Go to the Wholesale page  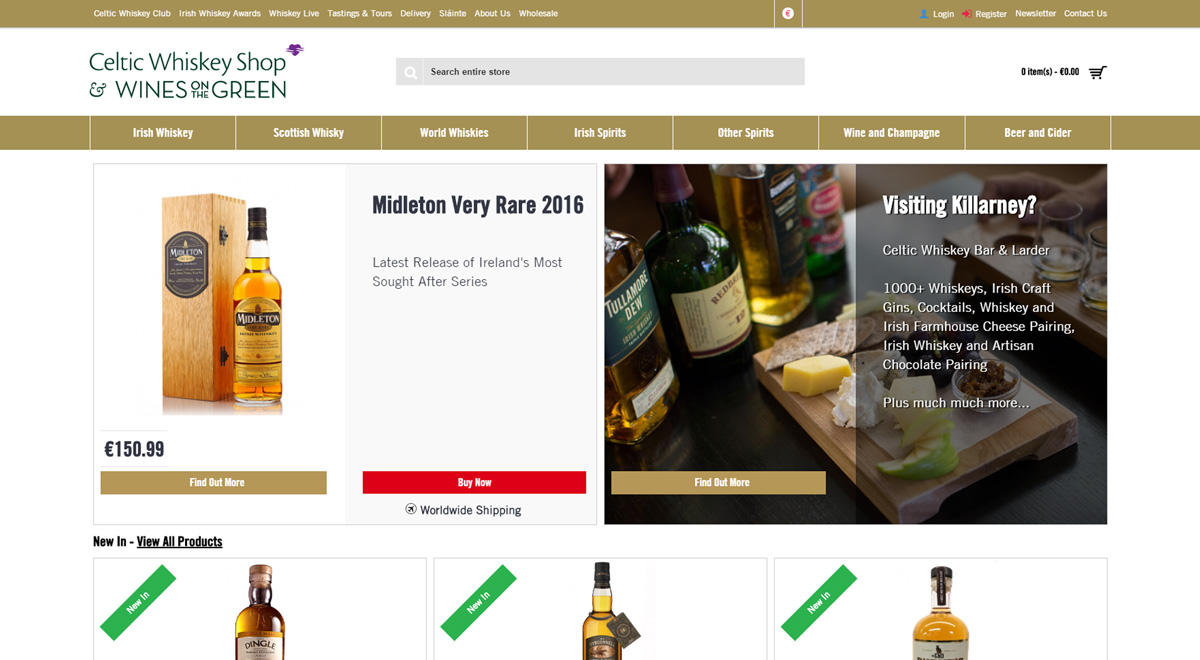(x=538, y=14)
